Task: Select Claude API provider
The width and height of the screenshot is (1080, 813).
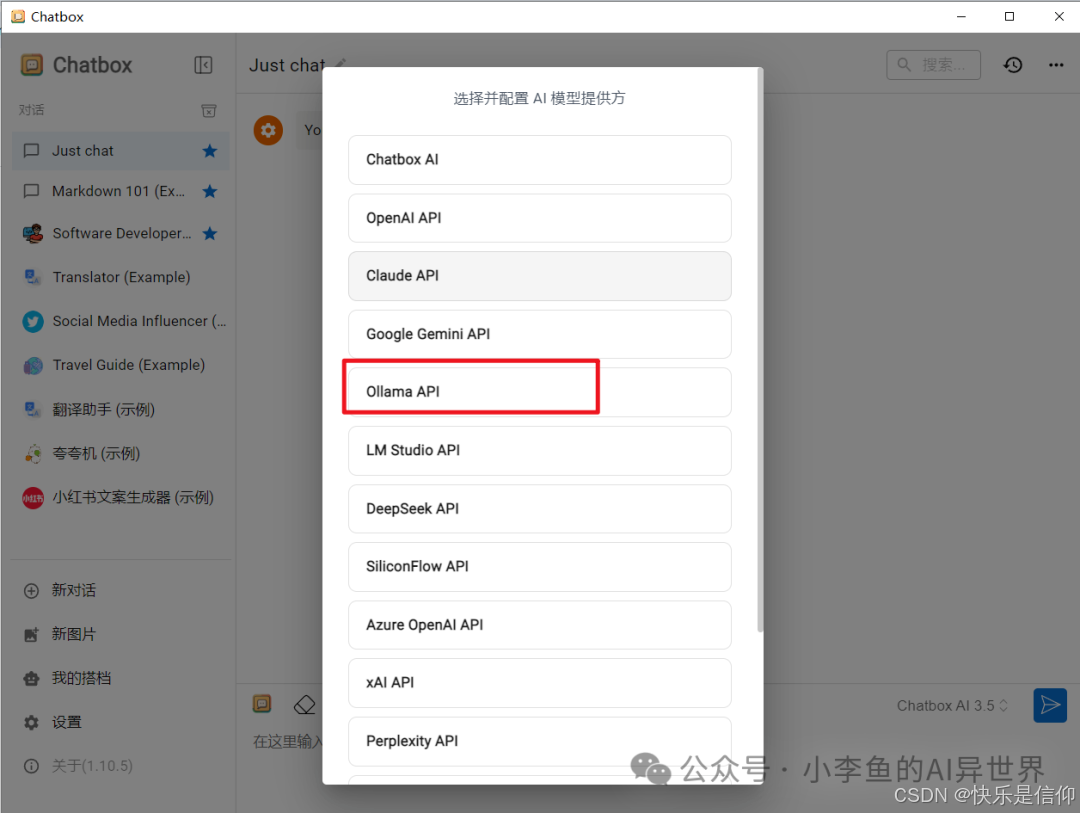Action: point(539,276)
